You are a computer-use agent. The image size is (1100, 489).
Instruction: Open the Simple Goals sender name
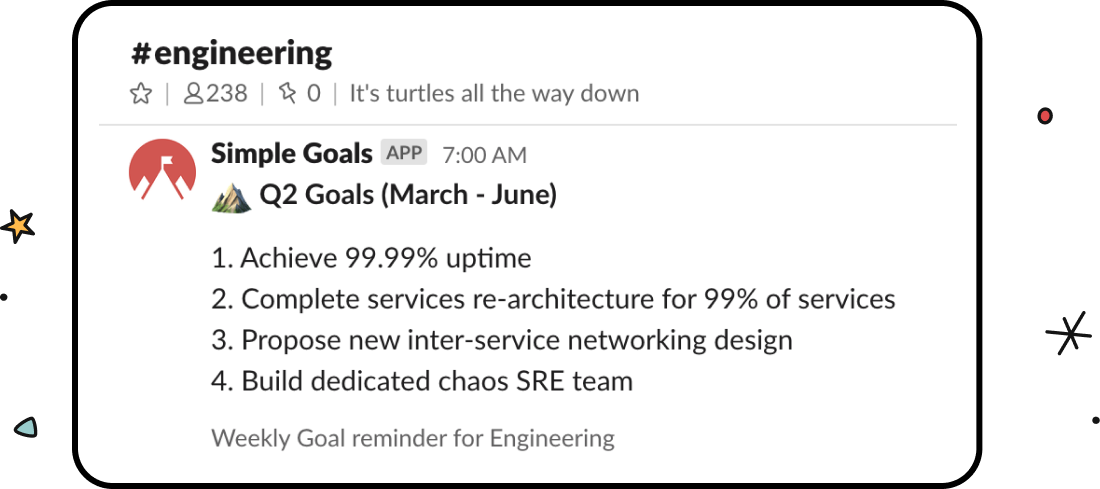tap(292, 154)
